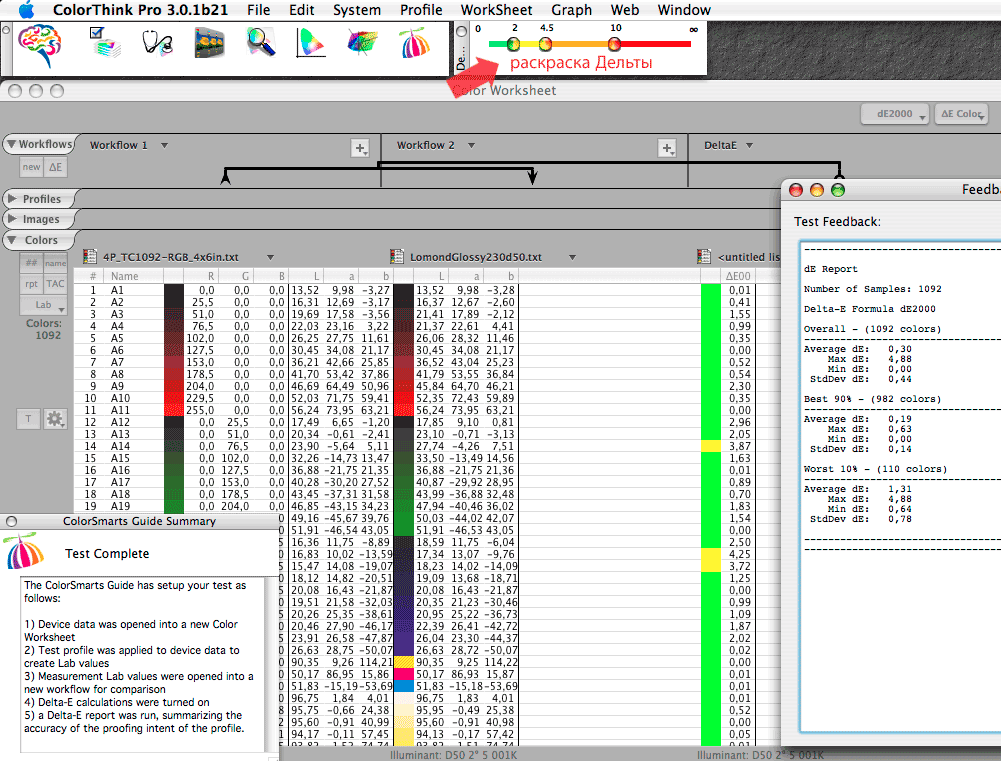This screenshot has height=761, width=1001.
Task: Click the list icon beside 4P_TC1092-RGB_4x6in.txt
Action: point(90,257)
